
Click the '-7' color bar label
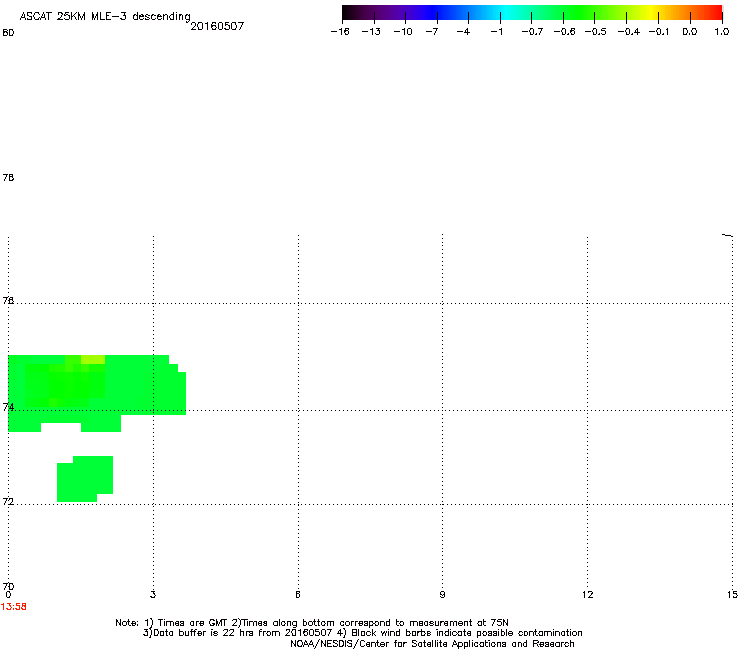pyautogui.click(x=432, y=32)
